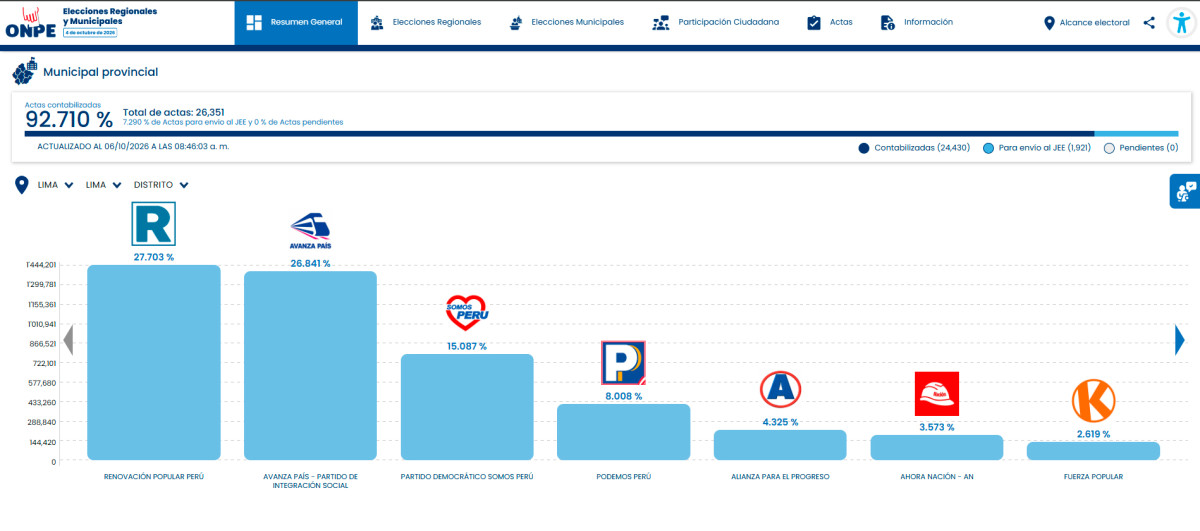Expand the first LIMA department dropdown
The height and width of the screenshot is (531, 1200).
pyautogui.click(x=55, y=185)
